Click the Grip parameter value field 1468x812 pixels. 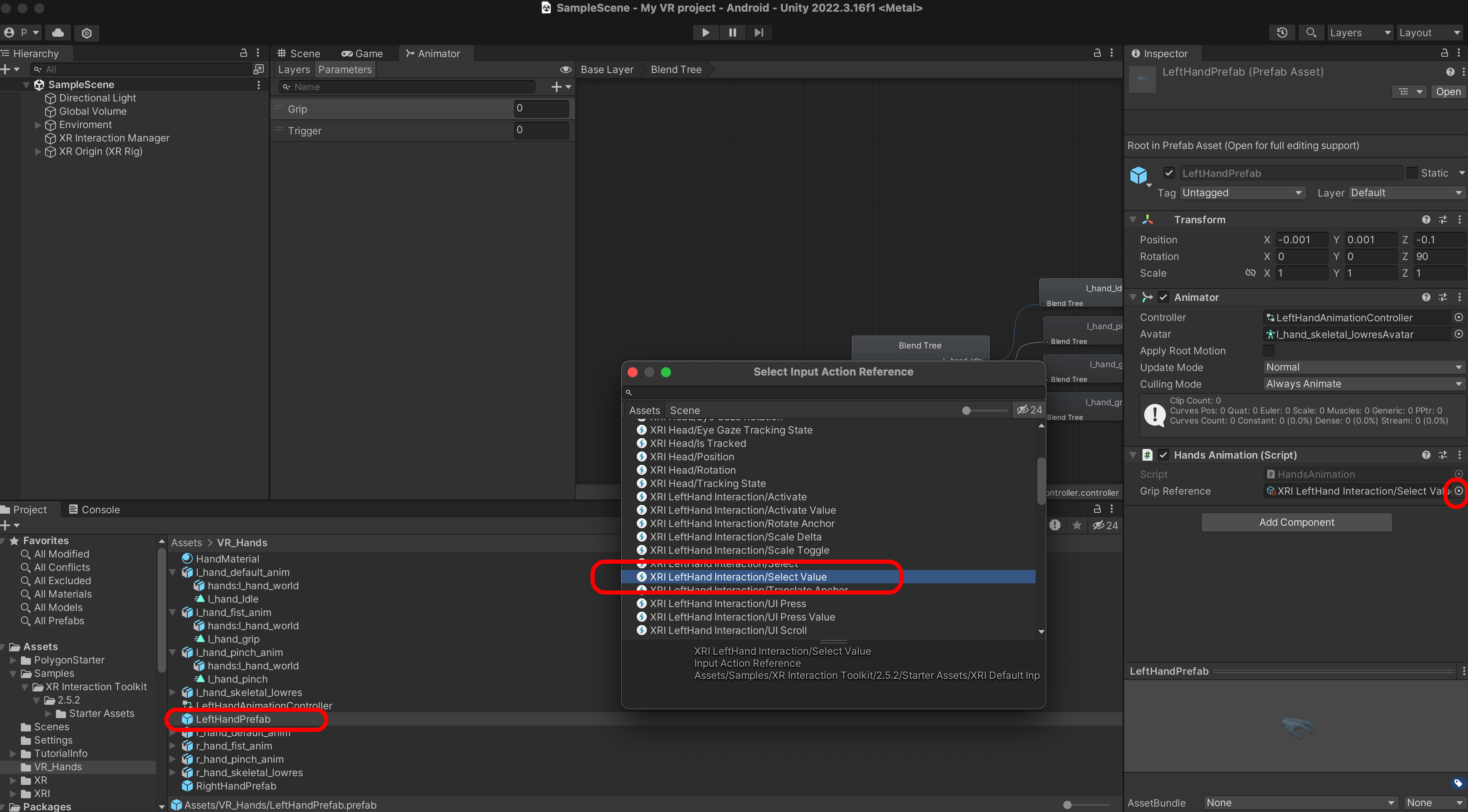click(540, 108)
